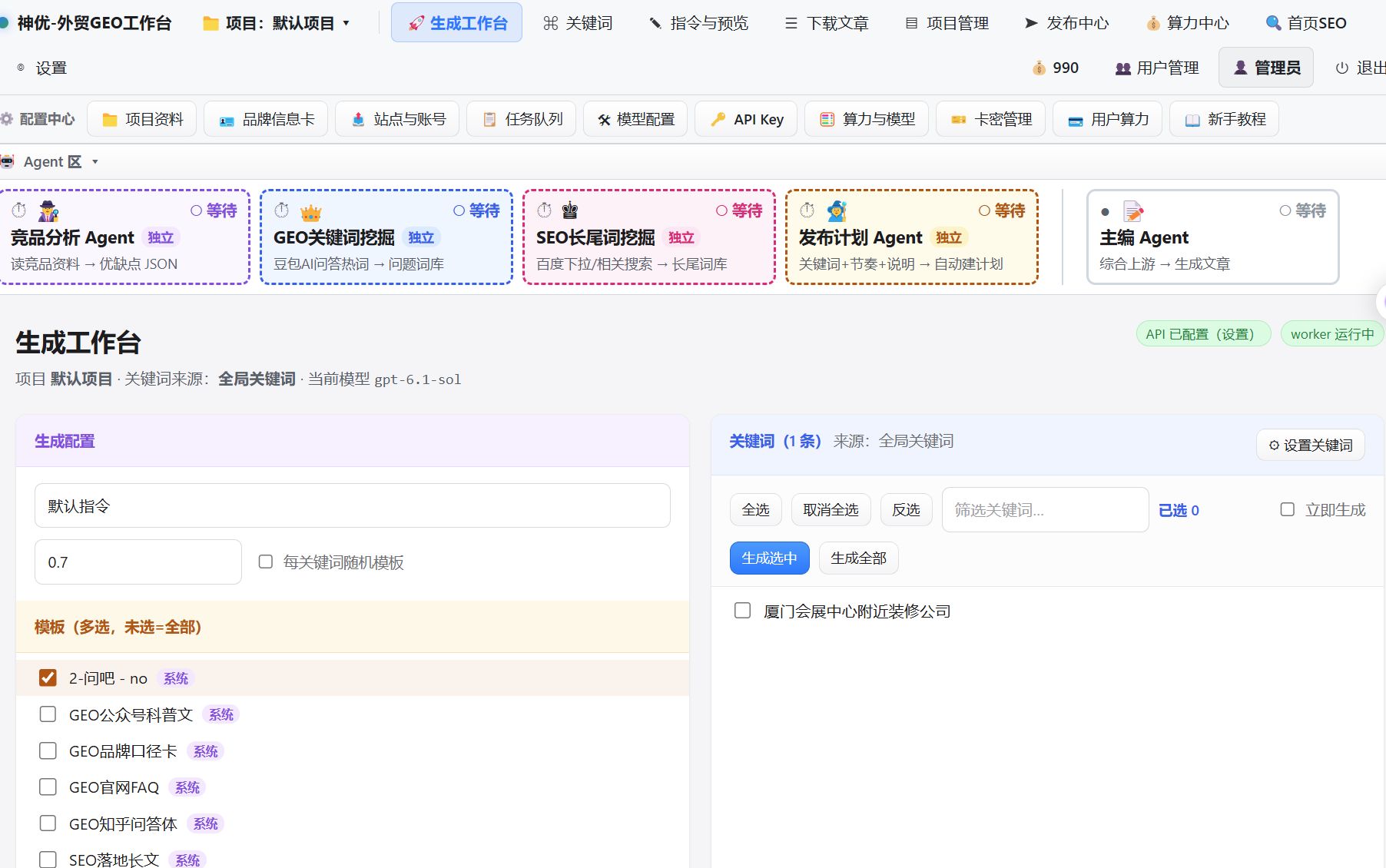Expand the Agent 区 dropdown arrow
The image size is (1386, 868).
click(95, 162)
